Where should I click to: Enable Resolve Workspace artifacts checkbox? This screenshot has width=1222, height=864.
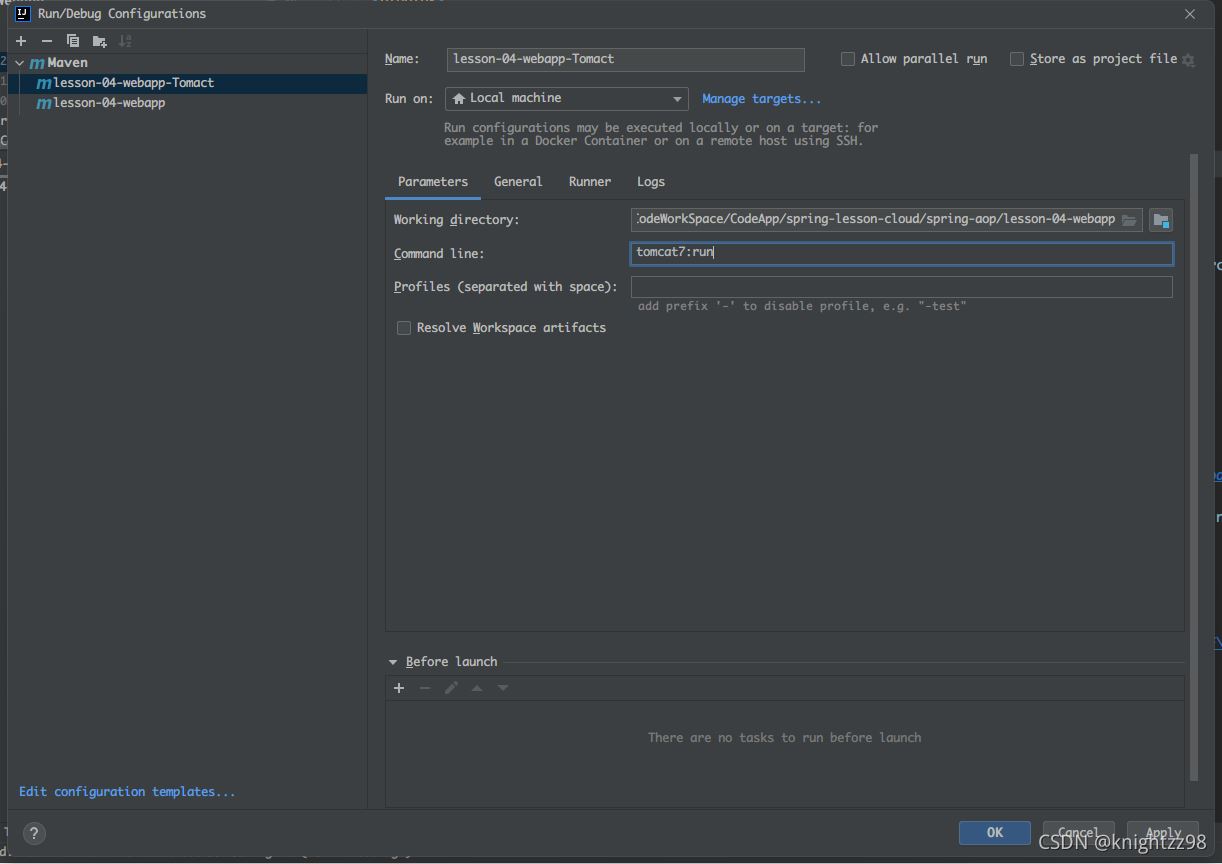pyautogui.click(x=404, y=328)
